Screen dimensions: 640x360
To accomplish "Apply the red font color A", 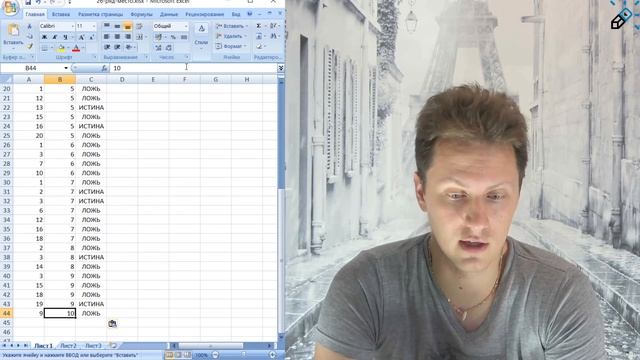I will 76,49.
